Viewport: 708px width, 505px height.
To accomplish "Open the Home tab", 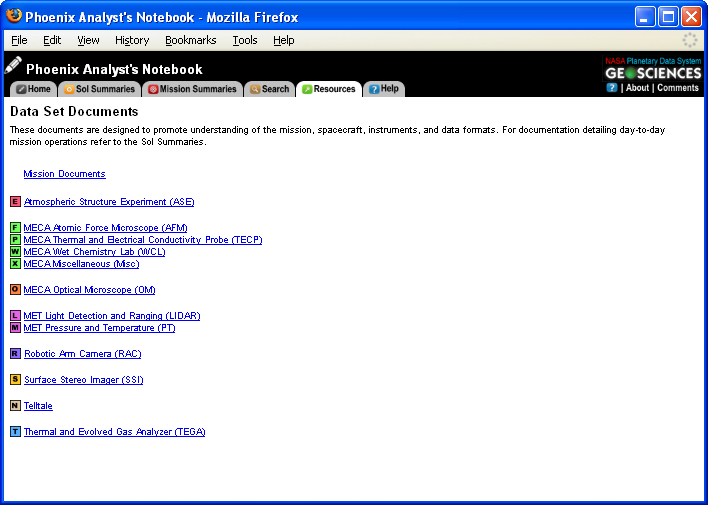I will point(33,89).
